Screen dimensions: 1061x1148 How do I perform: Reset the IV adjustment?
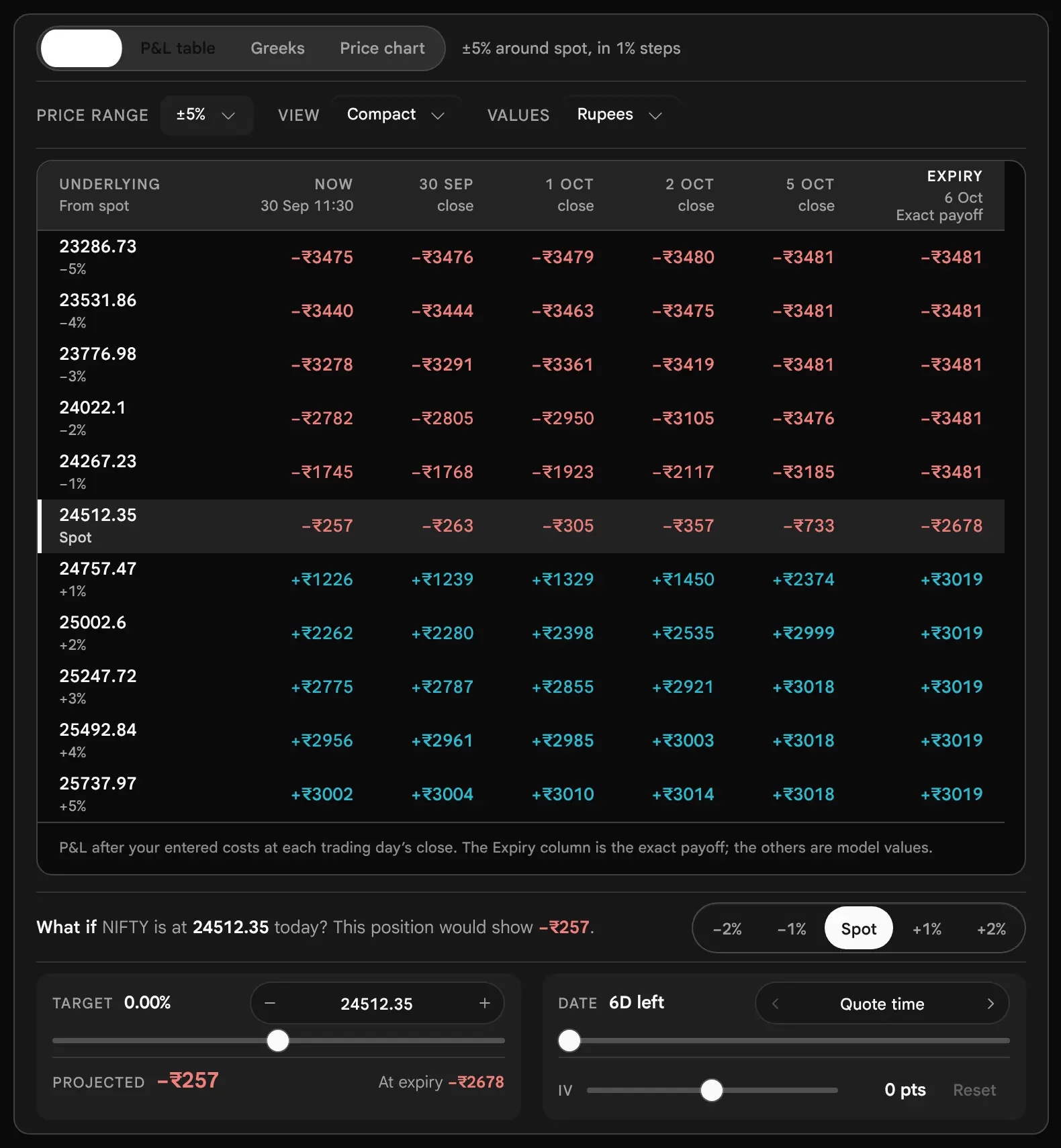[974, 1090]
